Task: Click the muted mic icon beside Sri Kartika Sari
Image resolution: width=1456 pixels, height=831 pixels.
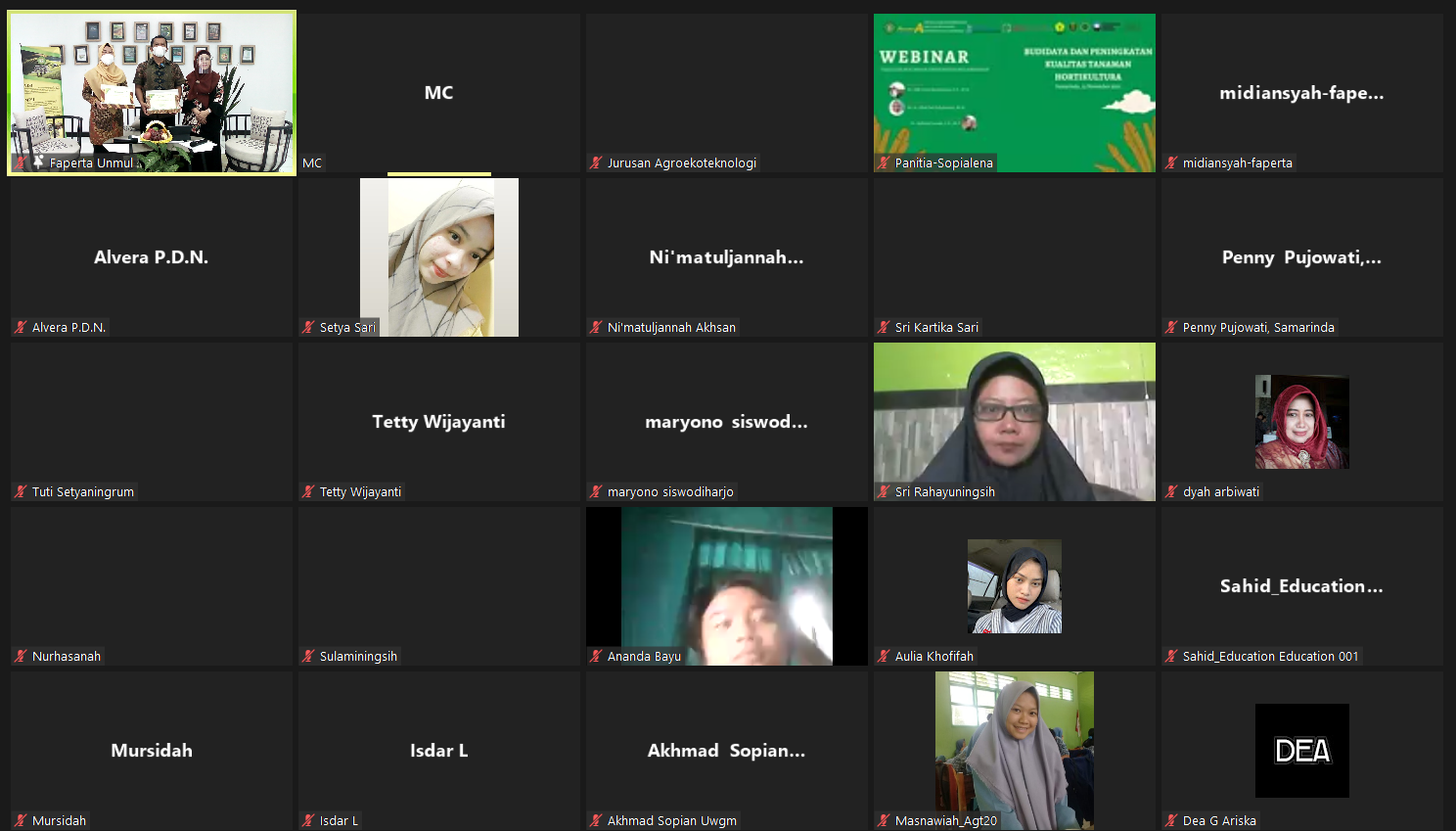Action: point(884,327)
